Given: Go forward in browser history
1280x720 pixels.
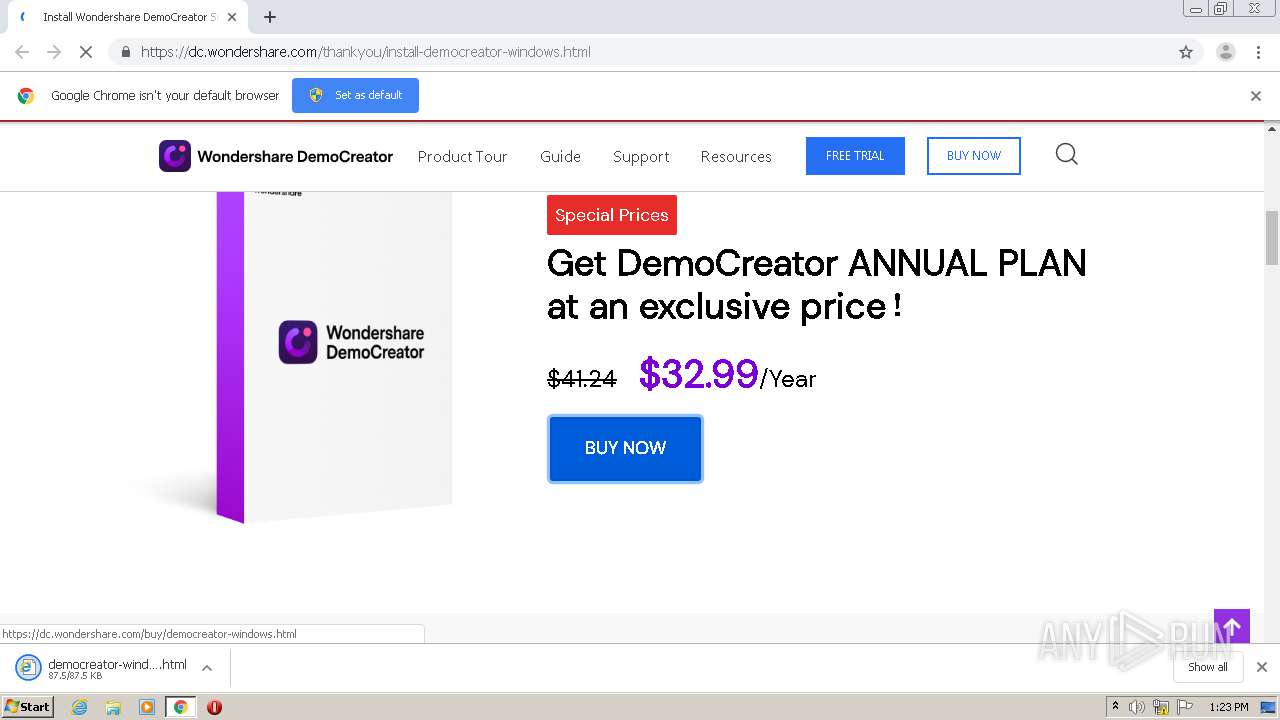Looking at the screenshot, I should pos(54,52).
